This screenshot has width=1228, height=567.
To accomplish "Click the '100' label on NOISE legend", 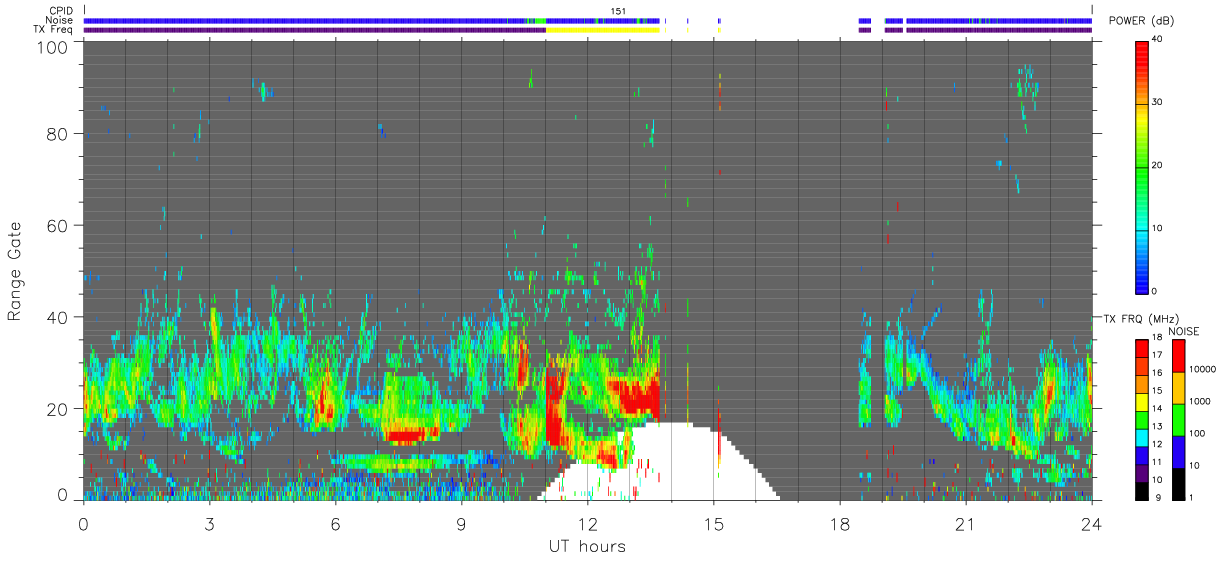I will pos(1199,433).
